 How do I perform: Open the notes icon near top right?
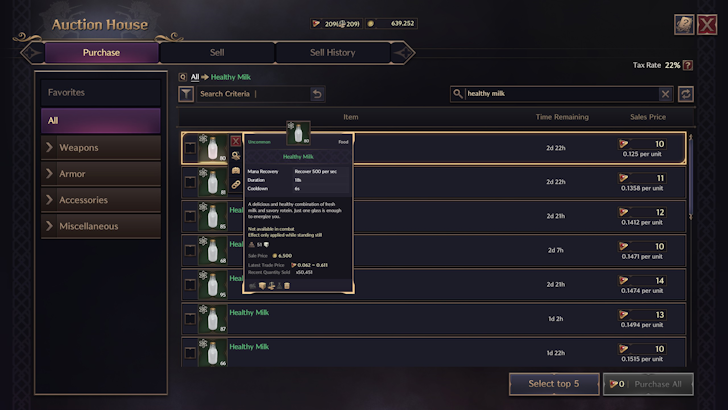(684, 24)
